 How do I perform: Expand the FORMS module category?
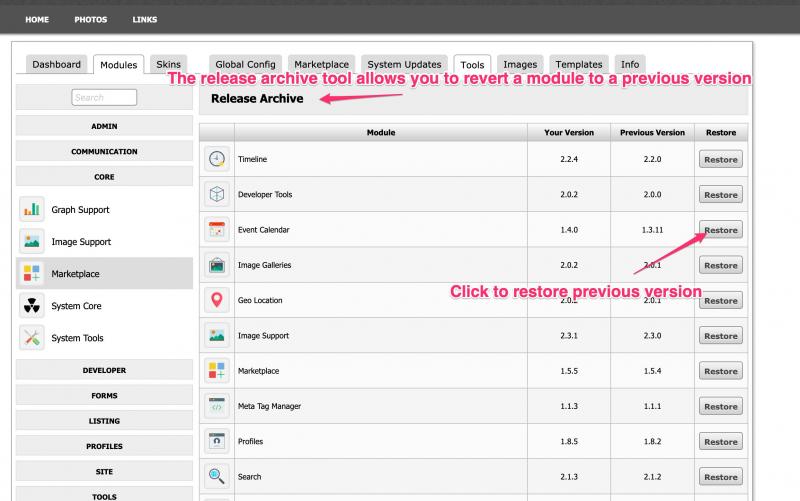(x=104, y=395)
